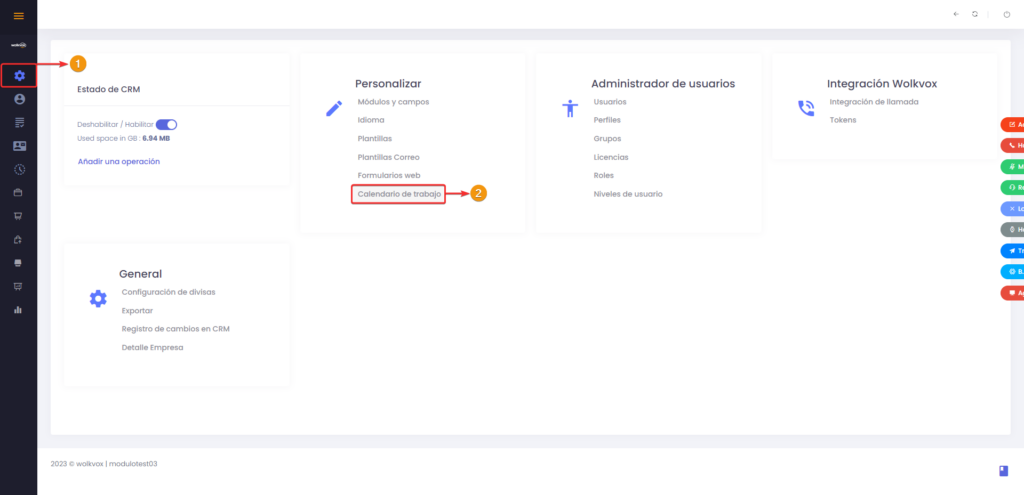Click the power logout icon
Viewport: 1024px width, 495px height.
1006,14
